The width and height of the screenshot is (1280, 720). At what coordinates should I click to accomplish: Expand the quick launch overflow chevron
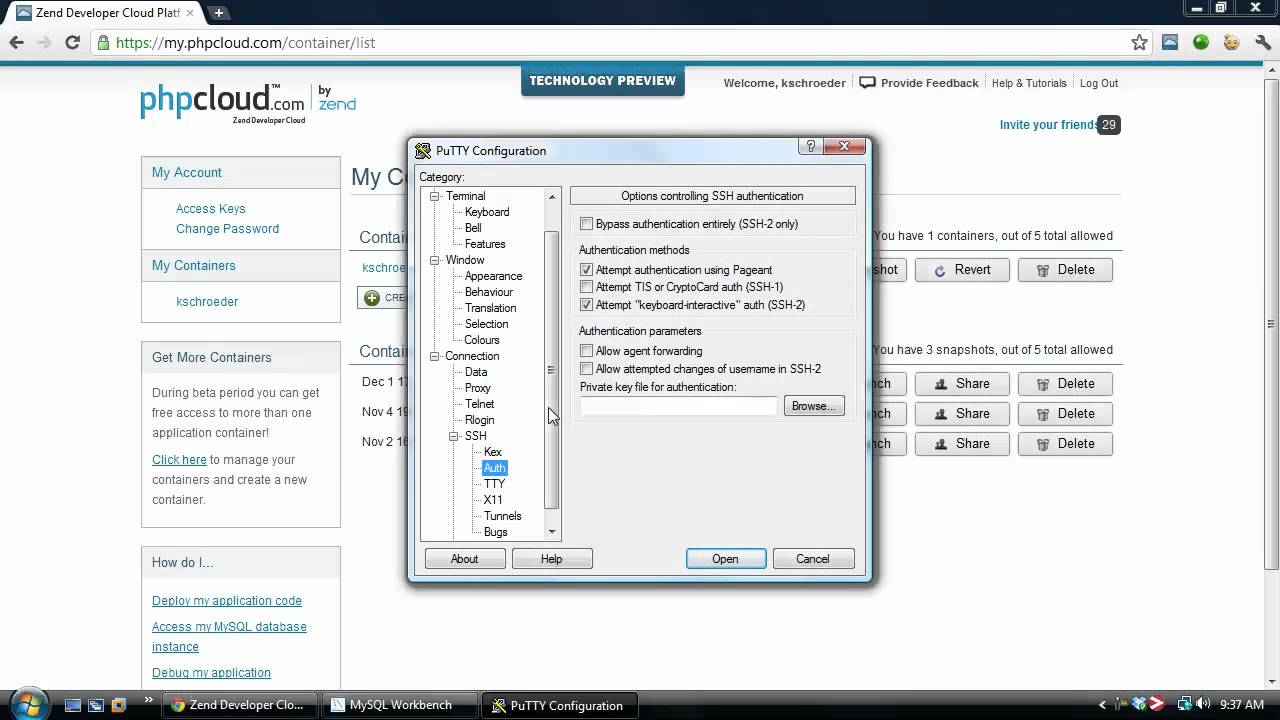pos(149,700)
